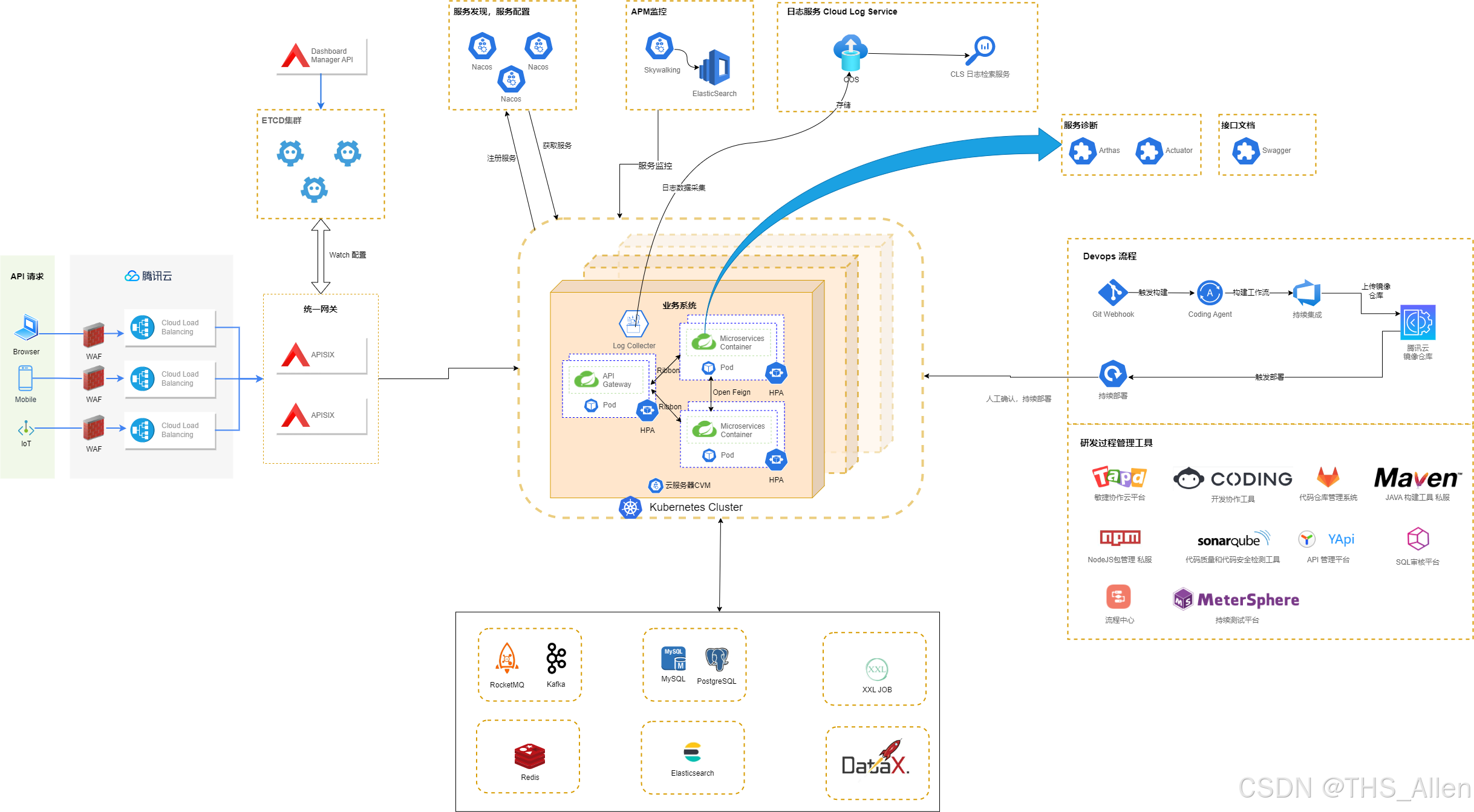Click the COS cloud storage icon
1474x812 pixels.
850,53
